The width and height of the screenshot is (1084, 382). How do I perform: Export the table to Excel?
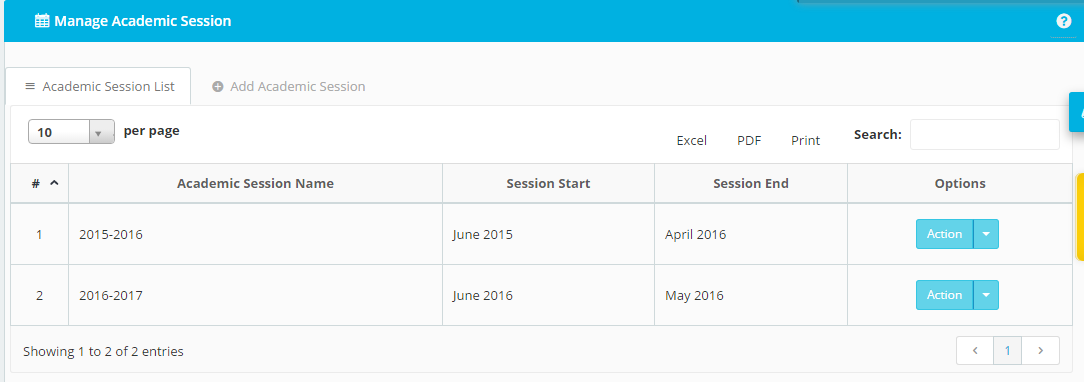pyautogui.click(x=691, y=140)
